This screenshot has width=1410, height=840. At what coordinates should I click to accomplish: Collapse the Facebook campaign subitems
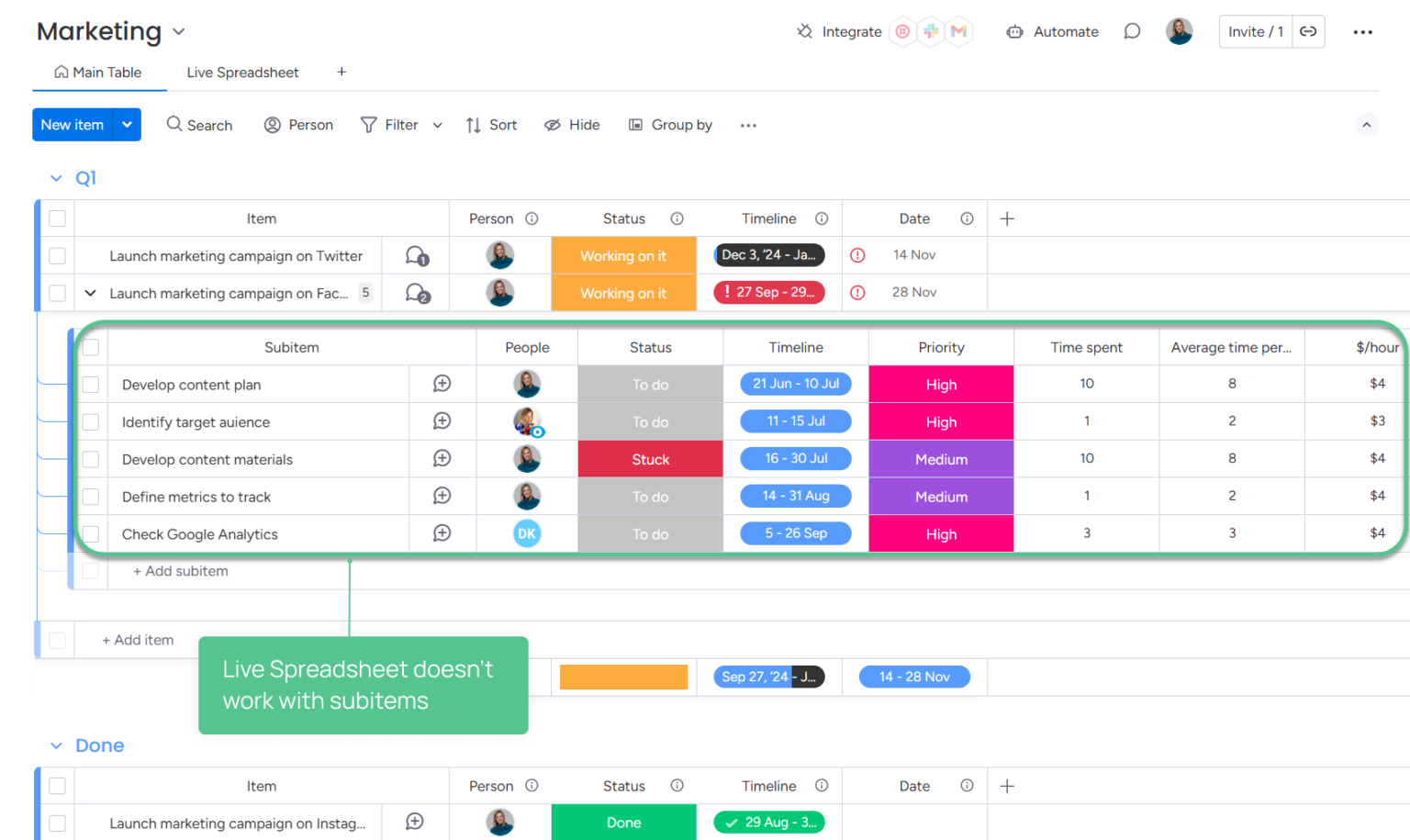click(89, 293)
